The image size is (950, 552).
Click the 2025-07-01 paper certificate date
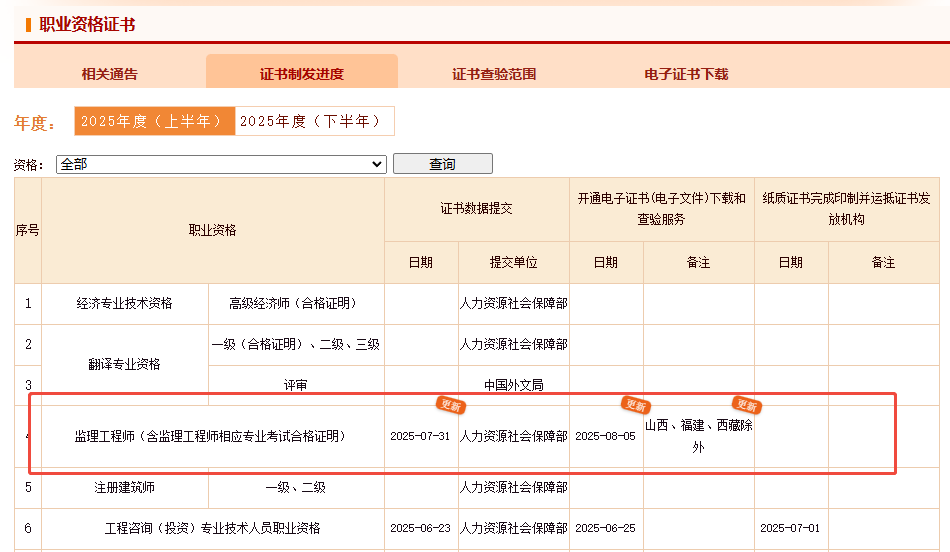[790, 528]
